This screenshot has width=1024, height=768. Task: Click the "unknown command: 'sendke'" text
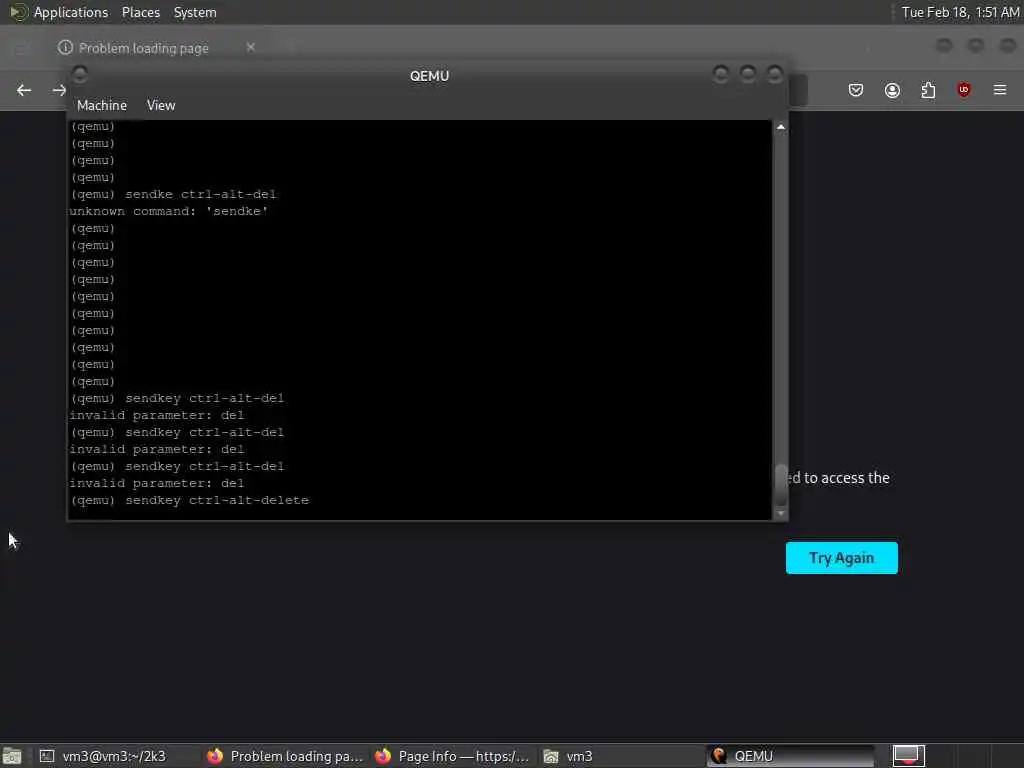point(168,212)
